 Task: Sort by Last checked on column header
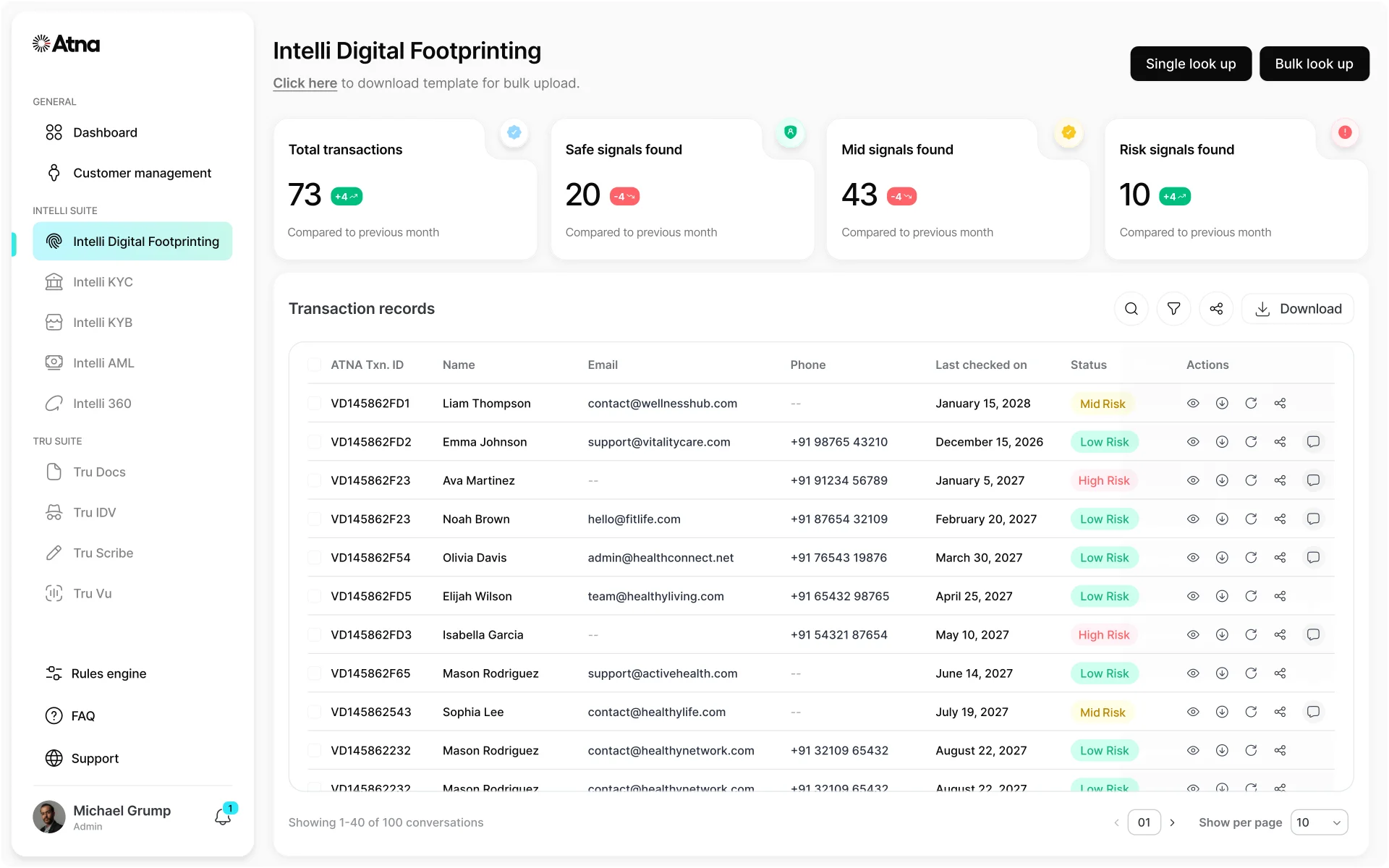(x=981, y=365)
